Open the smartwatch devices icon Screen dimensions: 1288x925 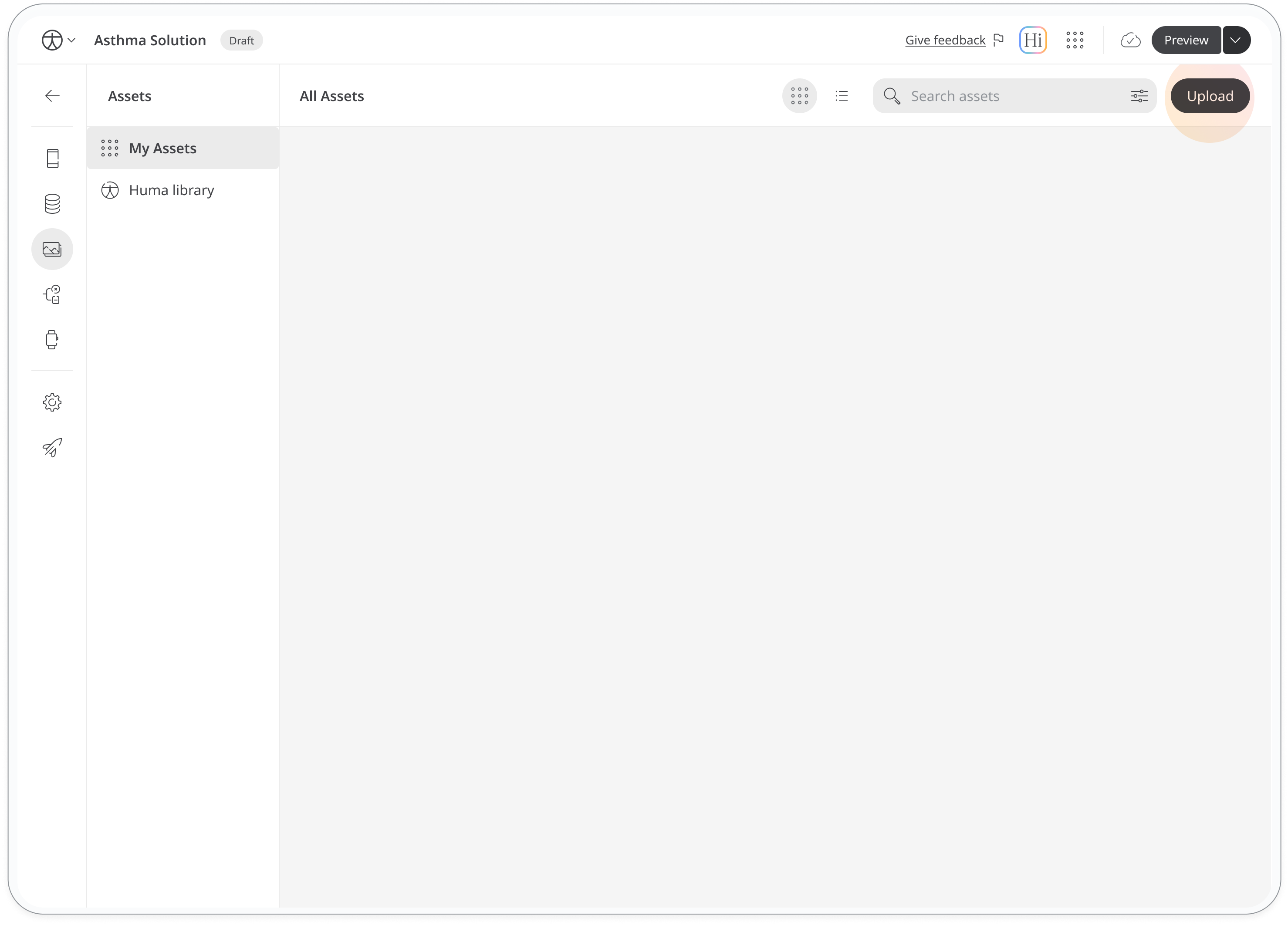click(52, 340)
